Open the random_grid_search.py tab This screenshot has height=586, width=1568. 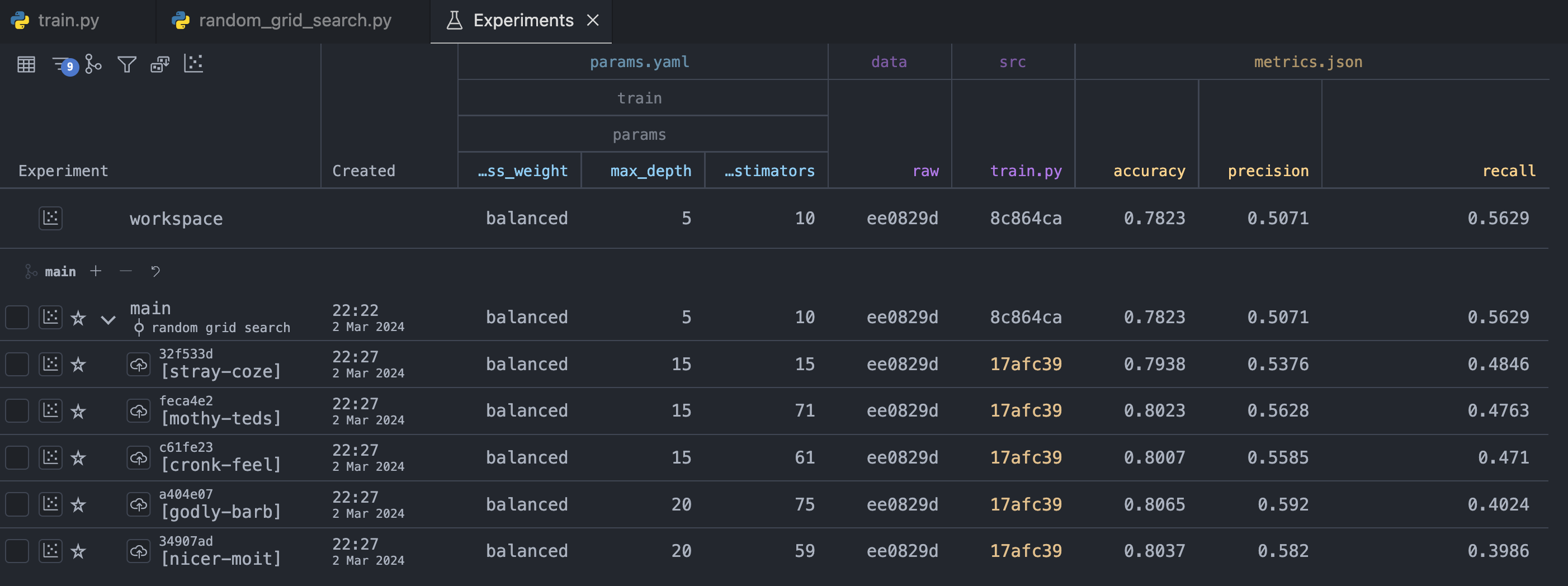pos(295,21)
